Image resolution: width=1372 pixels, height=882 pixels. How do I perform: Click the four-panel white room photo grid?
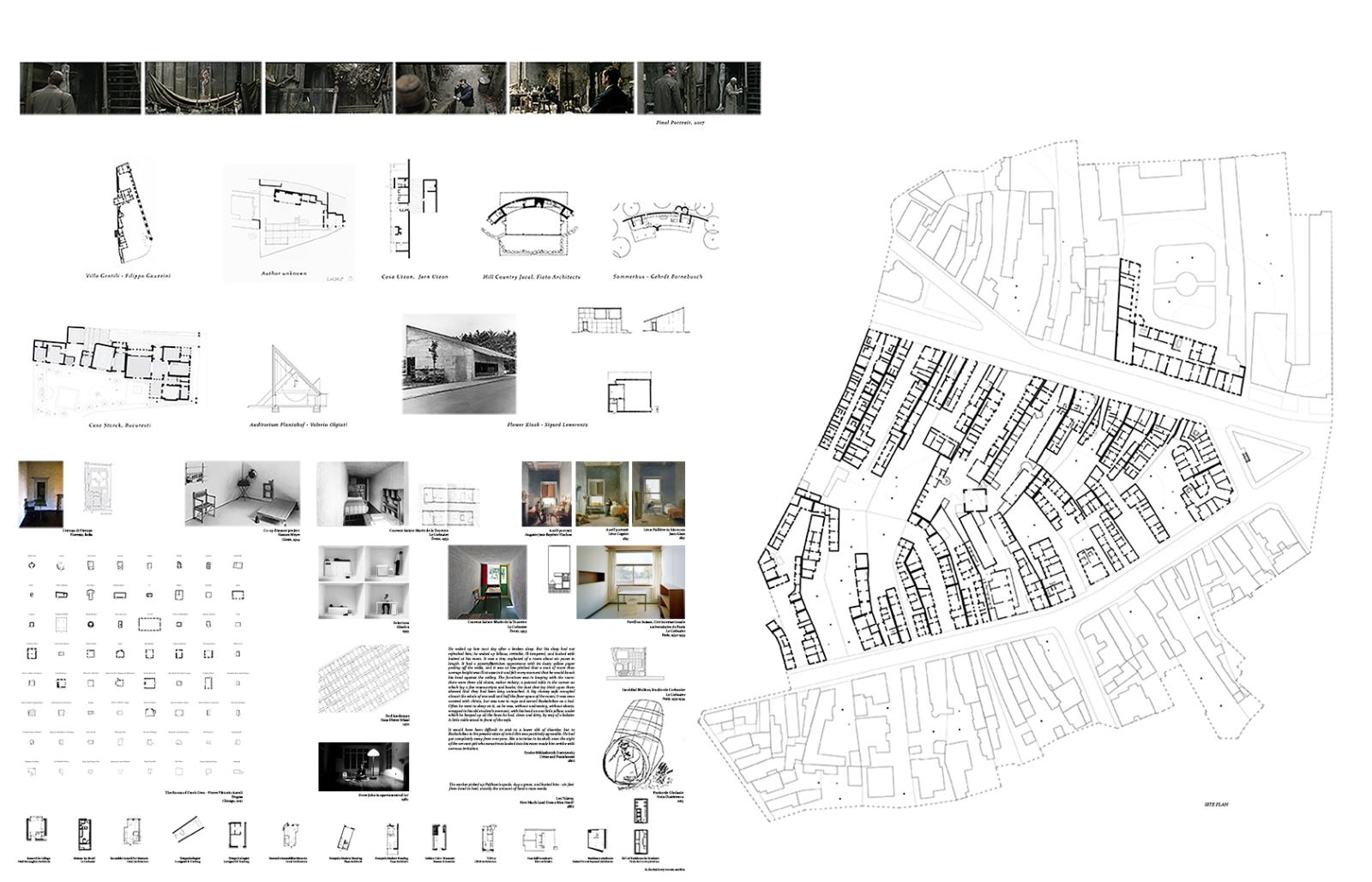pos(364,582)
